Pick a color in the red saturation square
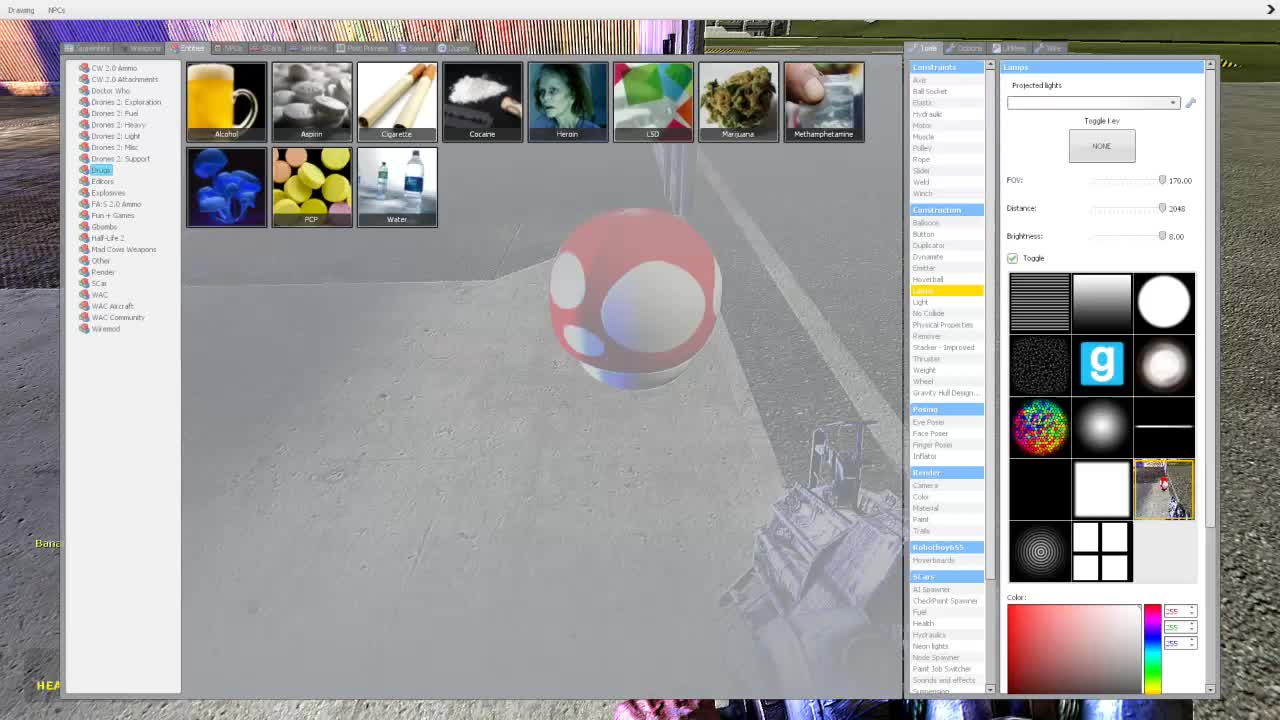This screenshot has height=720, width=1280. coord(1074,648)
